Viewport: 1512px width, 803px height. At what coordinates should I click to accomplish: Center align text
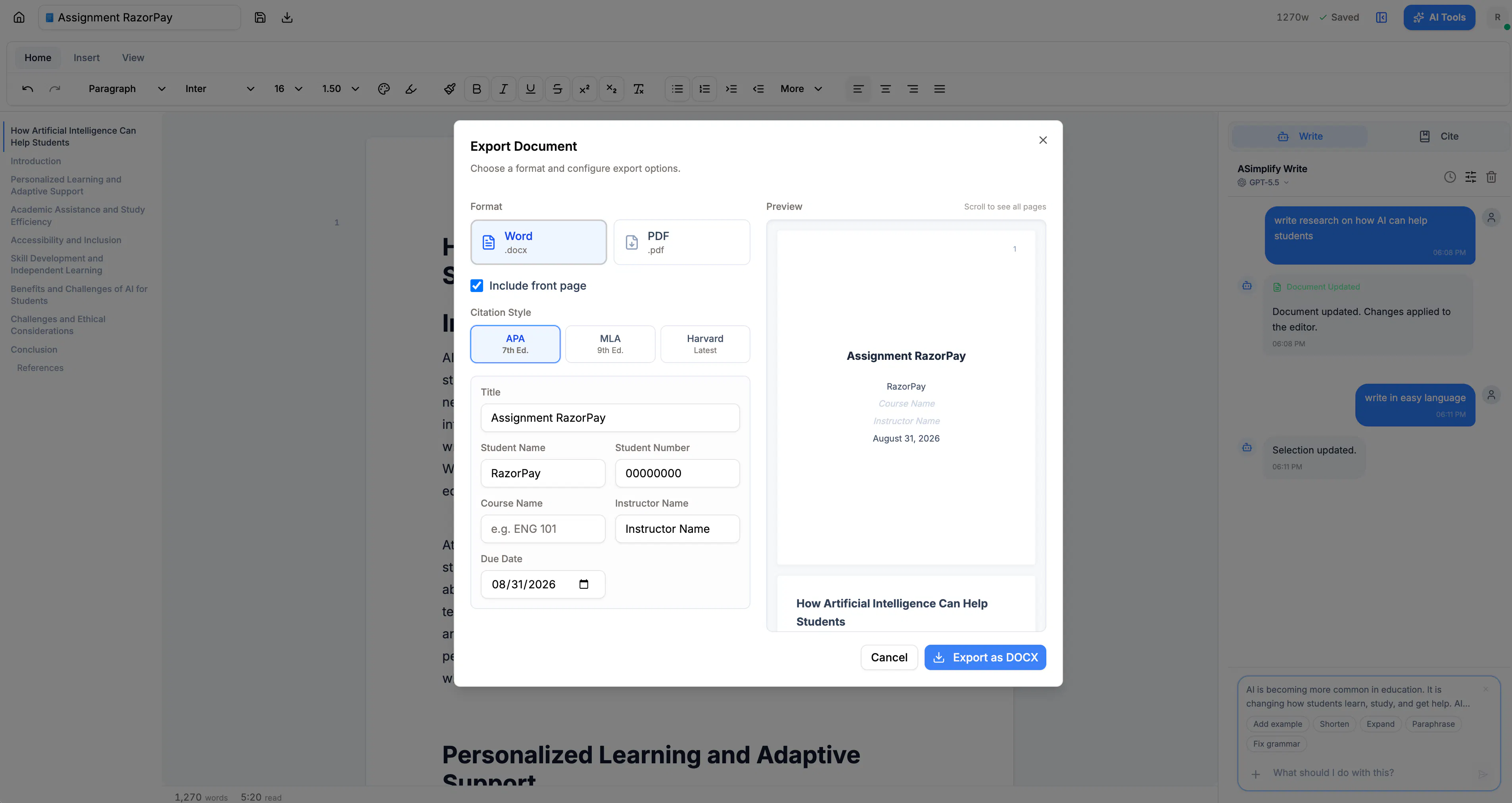tap(885, 88)
